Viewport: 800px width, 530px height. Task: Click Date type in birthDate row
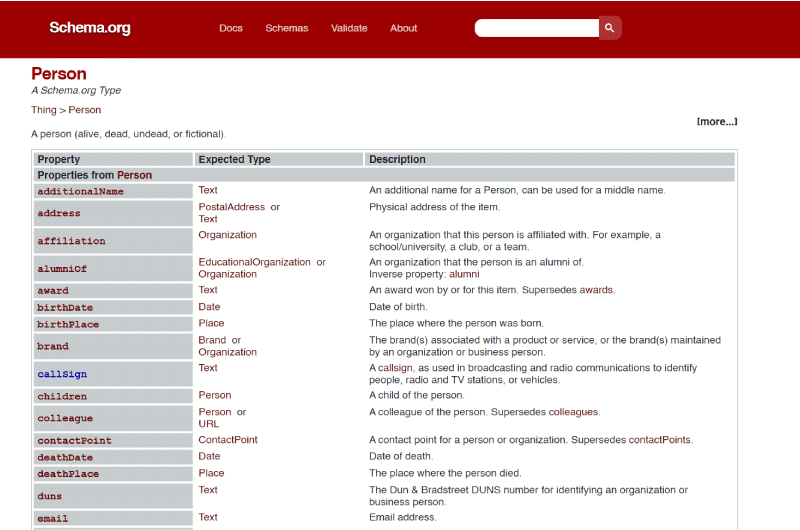tap(209, 307)
